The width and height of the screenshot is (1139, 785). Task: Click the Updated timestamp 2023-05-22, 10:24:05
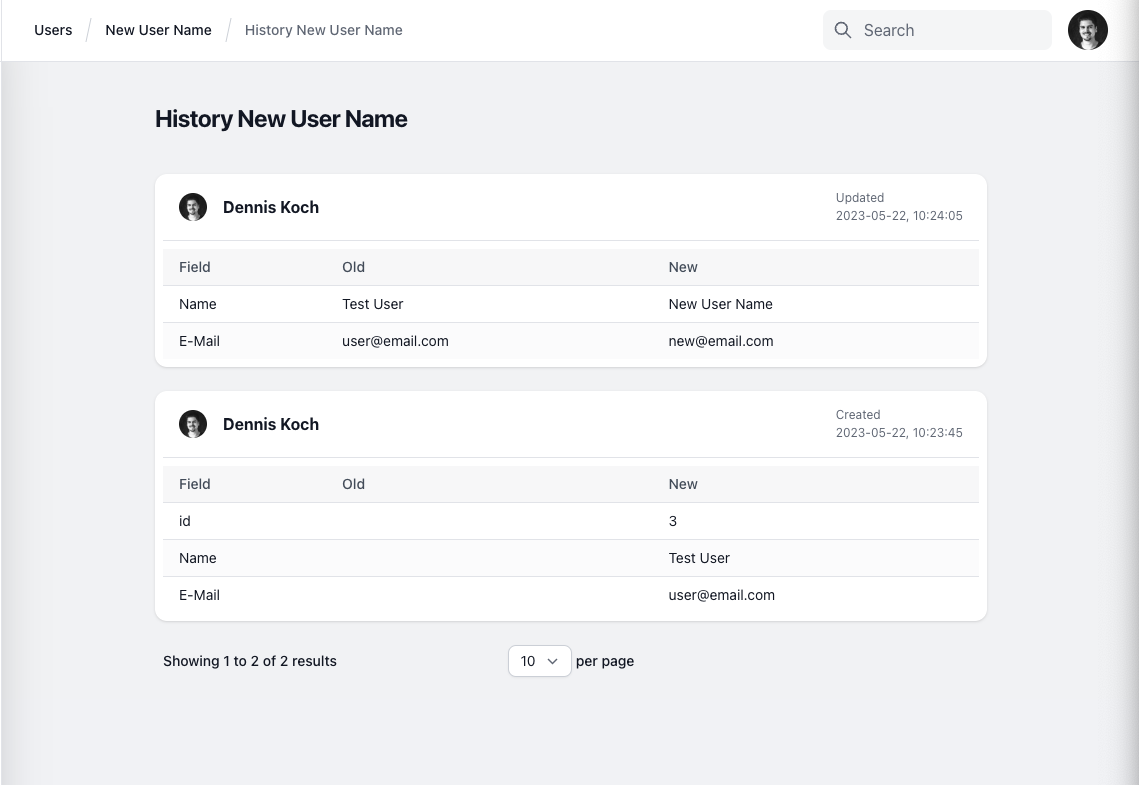tap(899, 215)
